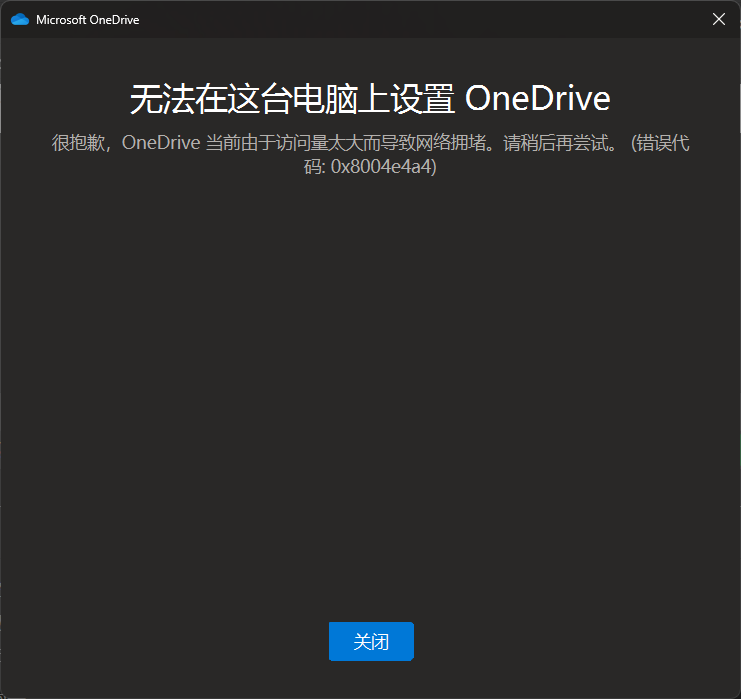This screenshot has width=741, height=699.
Task: Close the Microsoft OneDrive dialog window
Action: point(718,19)
